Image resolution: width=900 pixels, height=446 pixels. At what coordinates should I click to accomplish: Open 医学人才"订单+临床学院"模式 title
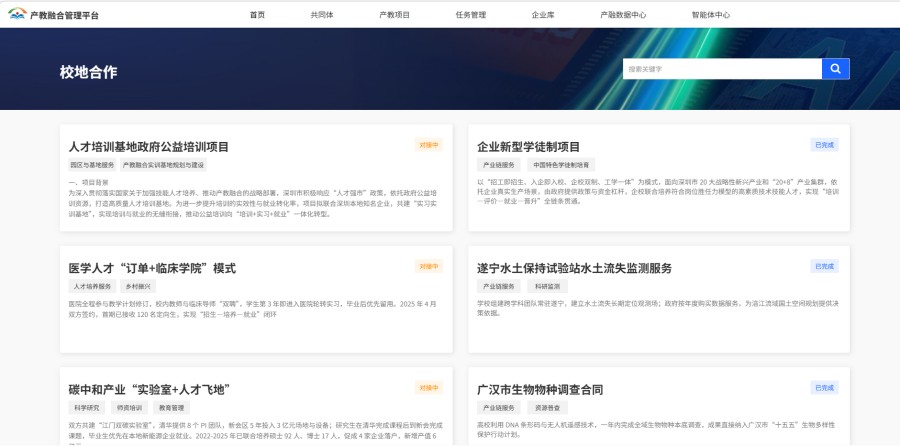[152, 269]
